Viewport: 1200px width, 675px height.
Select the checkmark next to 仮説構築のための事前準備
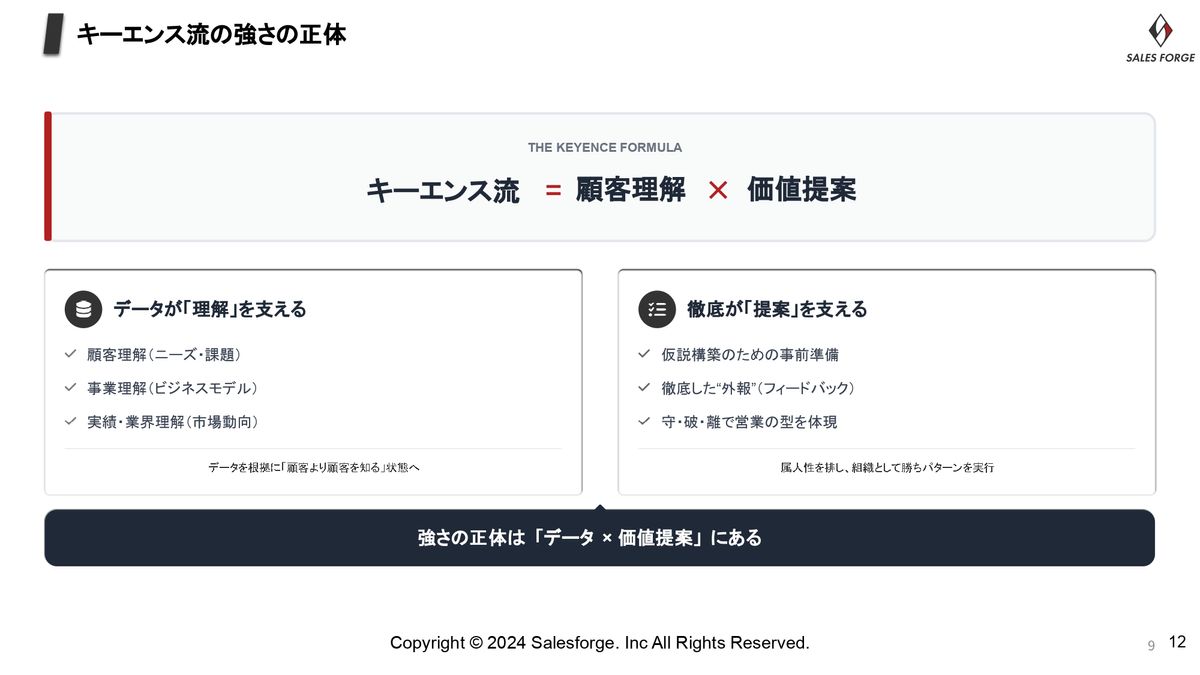pyautogui.click(x=644, y=354)
